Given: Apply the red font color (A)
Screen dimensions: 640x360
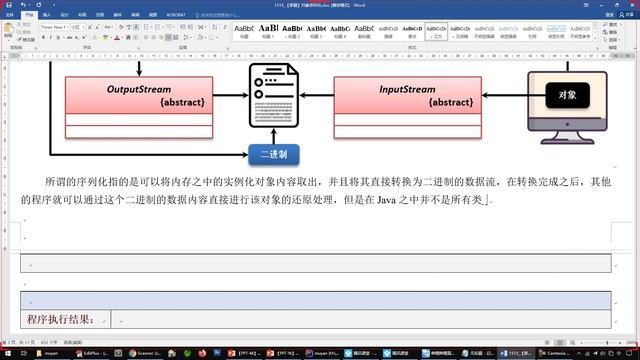Looking at the screenshot, I should point(117,38).
